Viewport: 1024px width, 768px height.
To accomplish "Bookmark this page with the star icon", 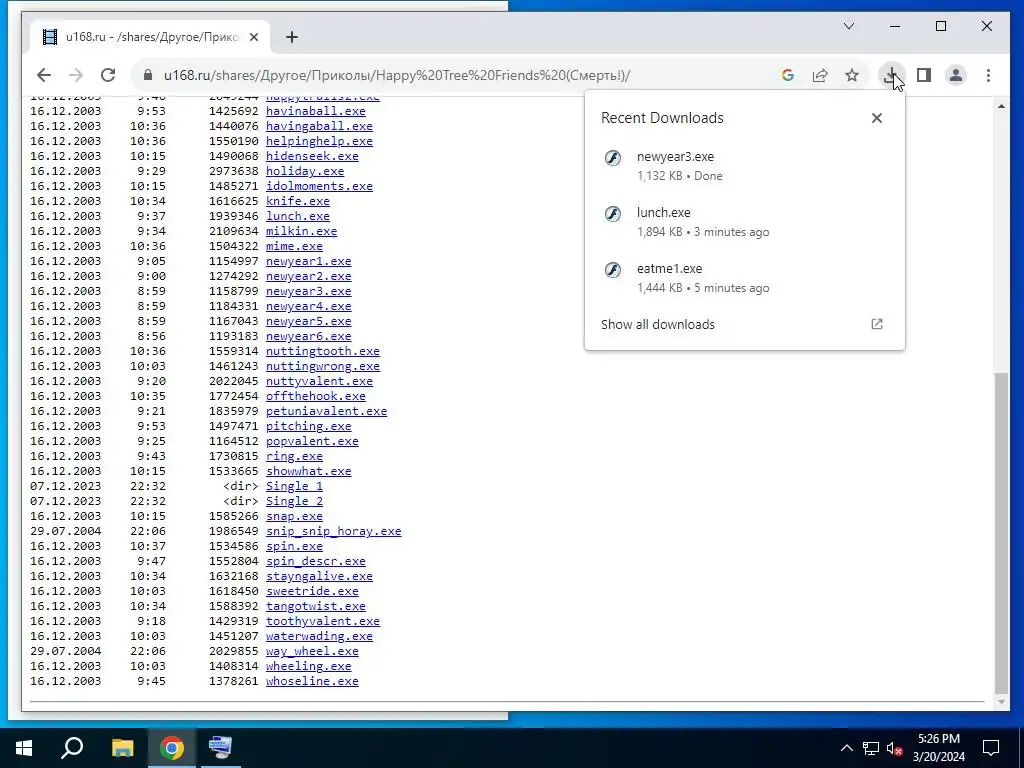I will tap(852, 75).
